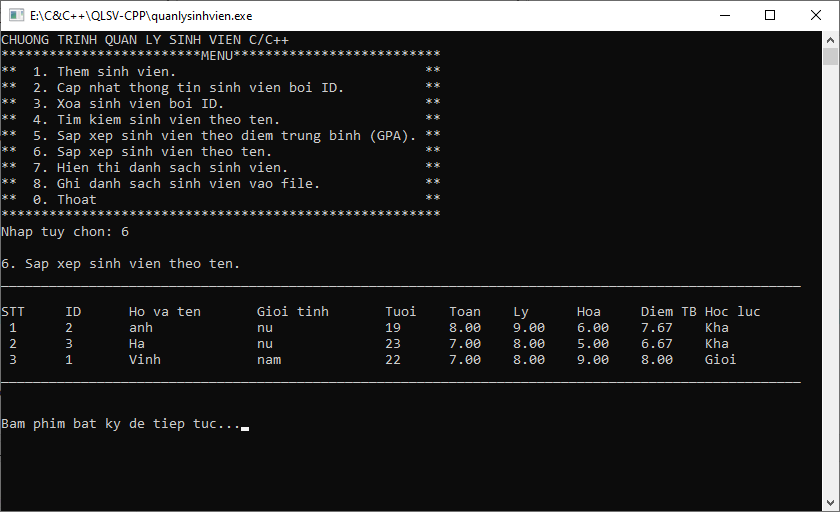840x512 pixels.
Task: Click the blinking cursor after 'tiep tuc...'
Action: 245,428
